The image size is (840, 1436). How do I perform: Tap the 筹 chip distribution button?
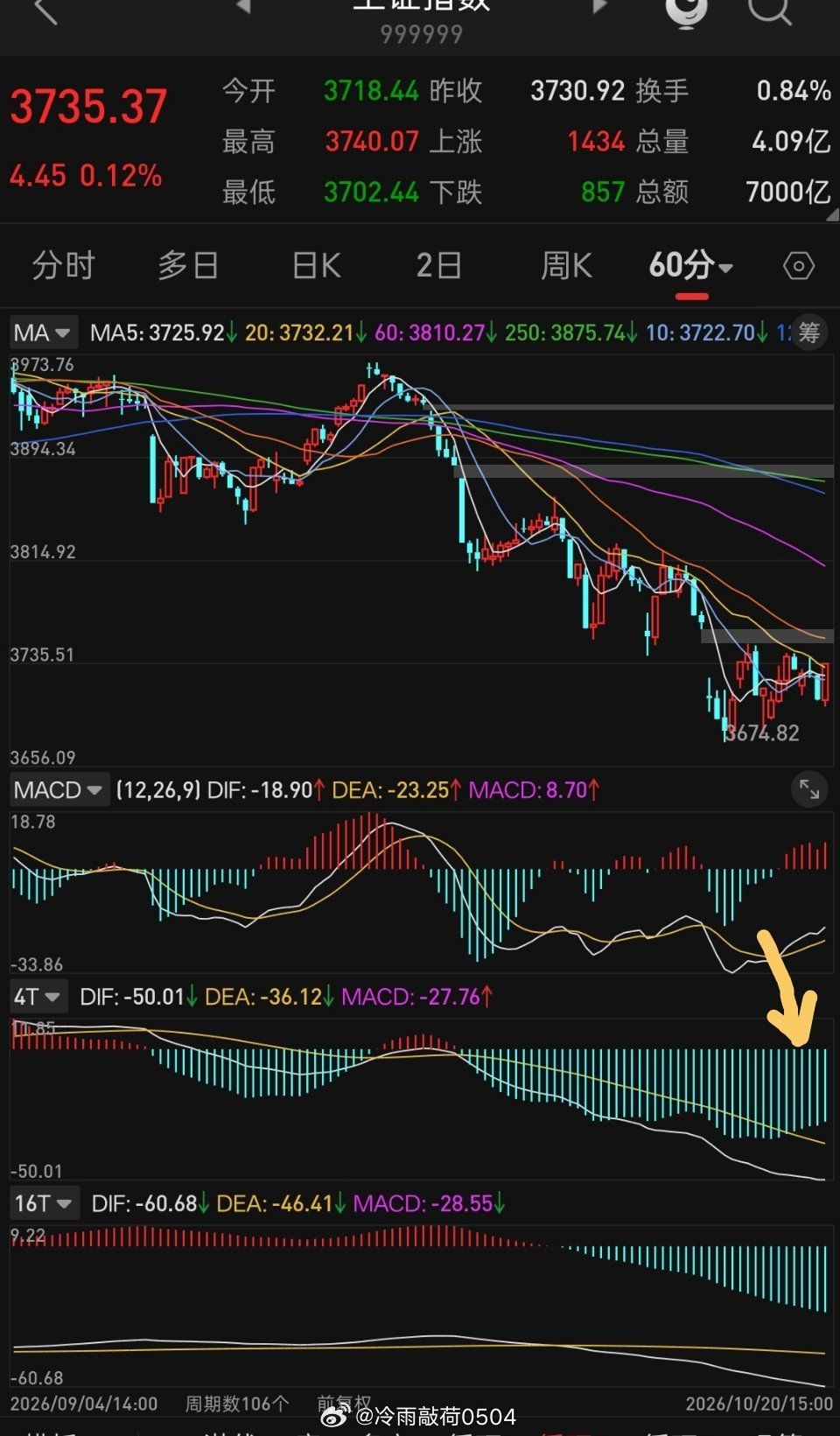point(809,333)
